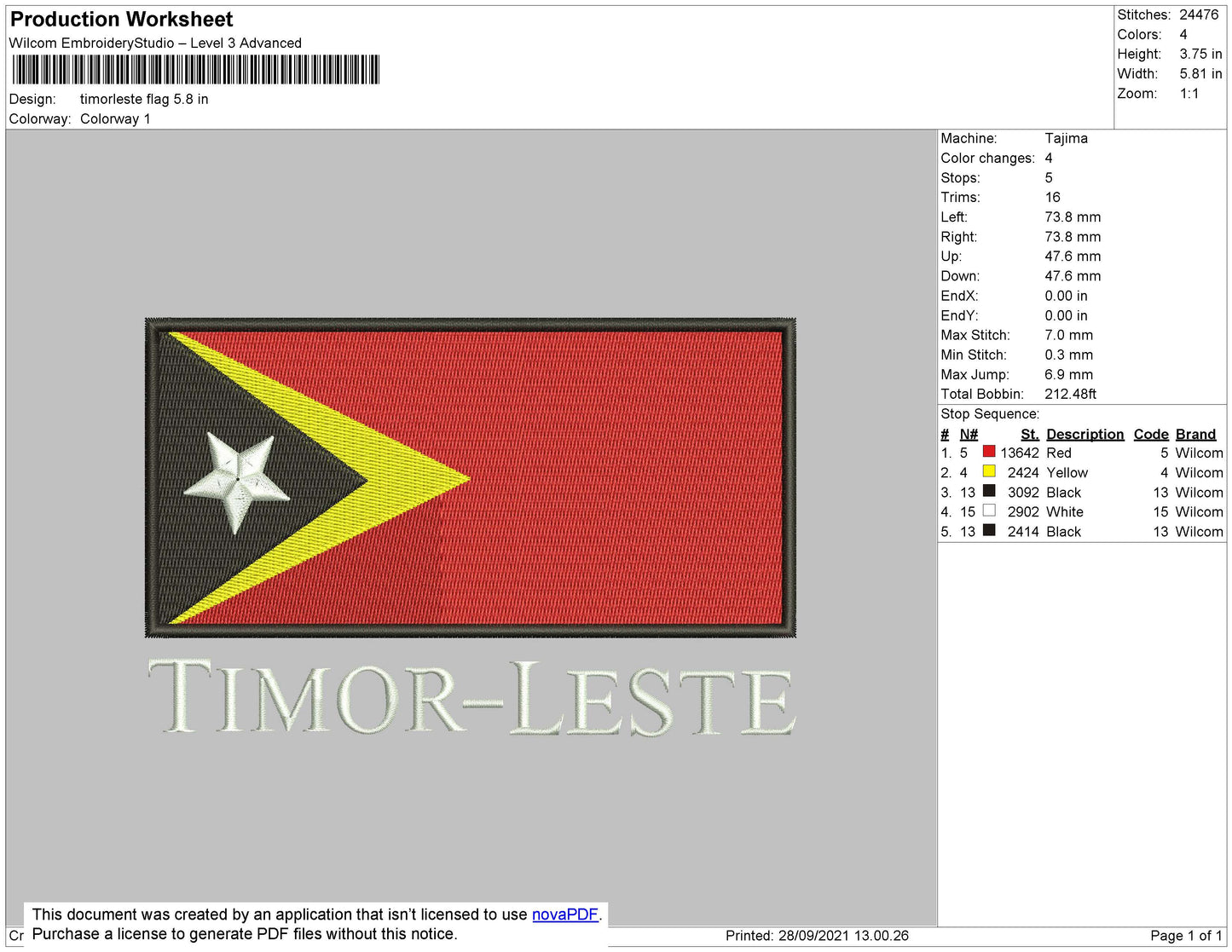
Task: Click the Production Worksheet title
Action: coord(121,20)
